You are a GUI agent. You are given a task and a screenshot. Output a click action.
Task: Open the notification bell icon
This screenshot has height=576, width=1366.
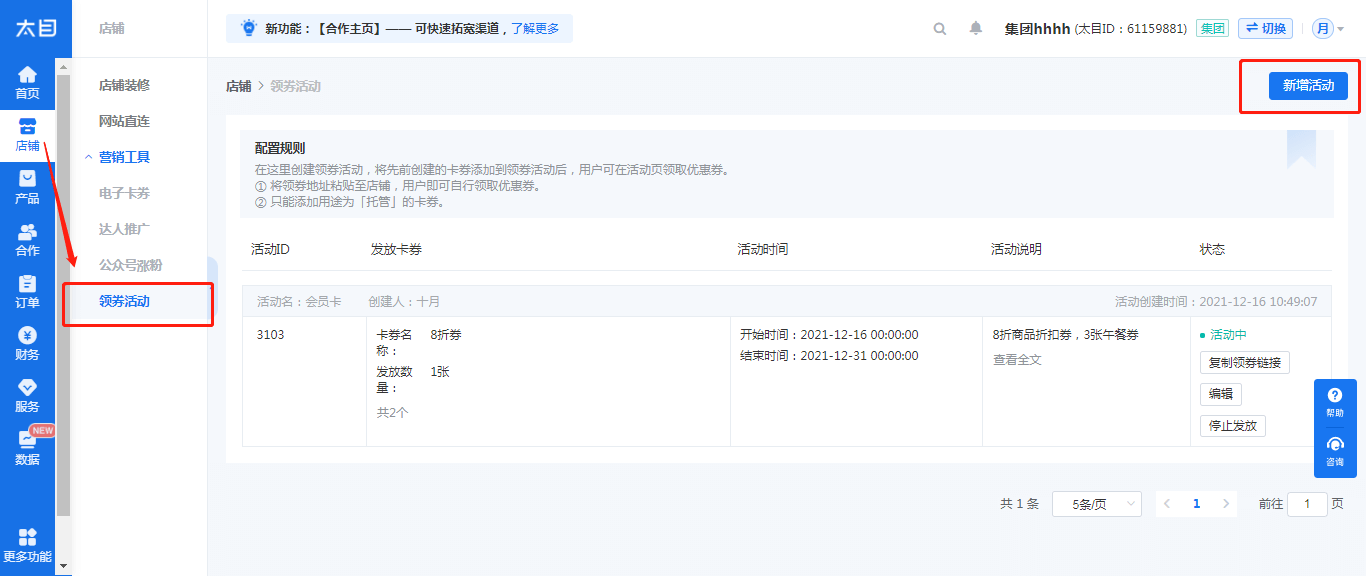976,29
